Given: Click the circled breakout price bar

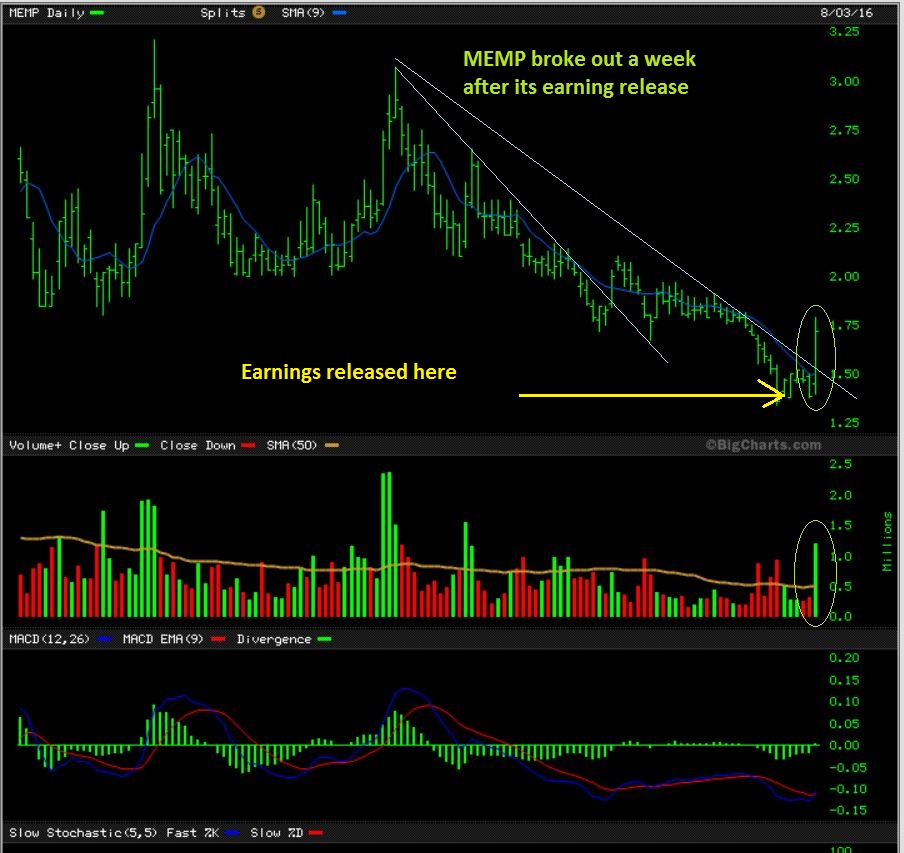Looking at the screenshot, I should [x=817, y=355].
